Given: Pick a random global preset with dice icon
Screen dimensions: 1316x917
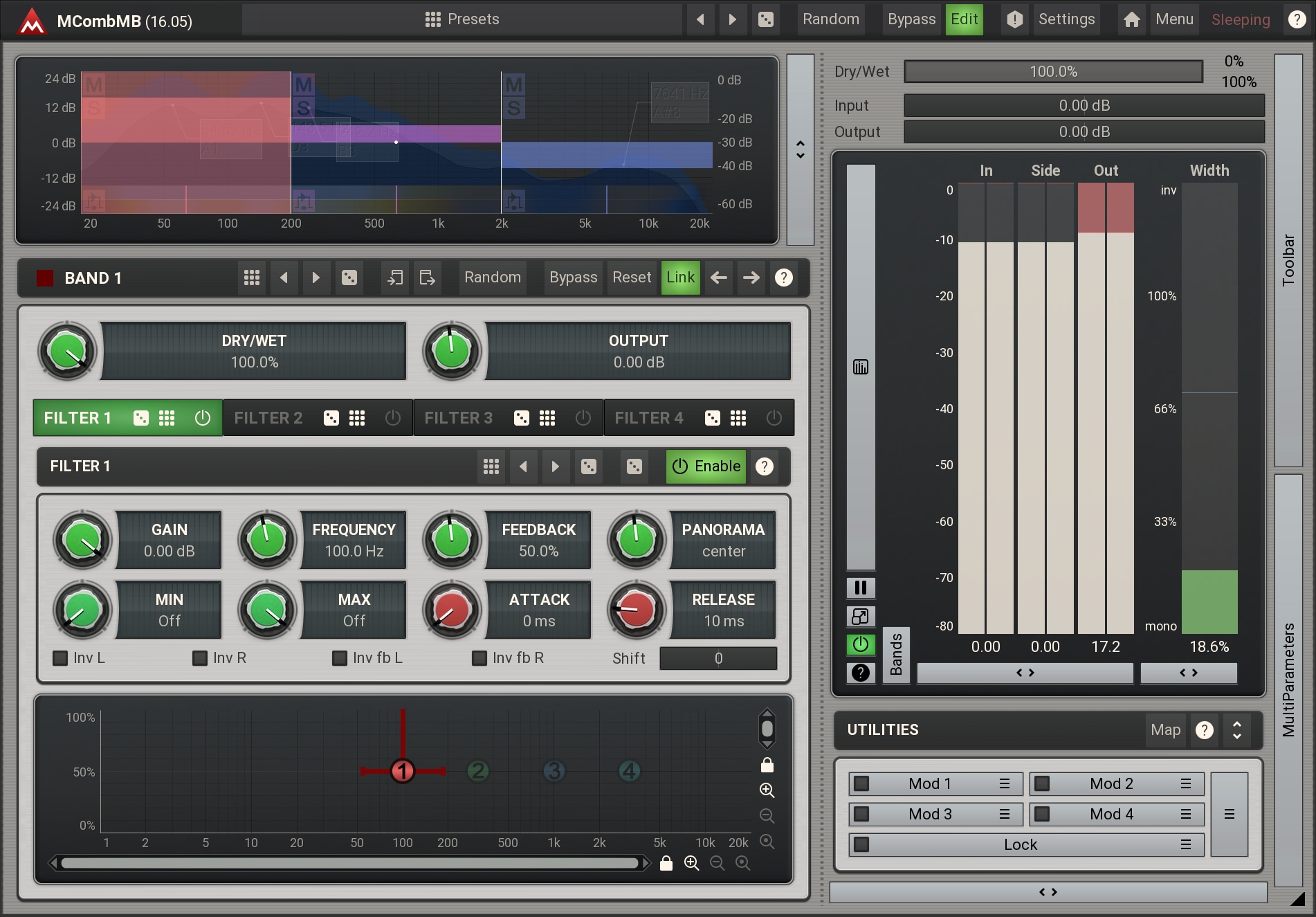Looking at the screenshot, I should click(766, 19).
